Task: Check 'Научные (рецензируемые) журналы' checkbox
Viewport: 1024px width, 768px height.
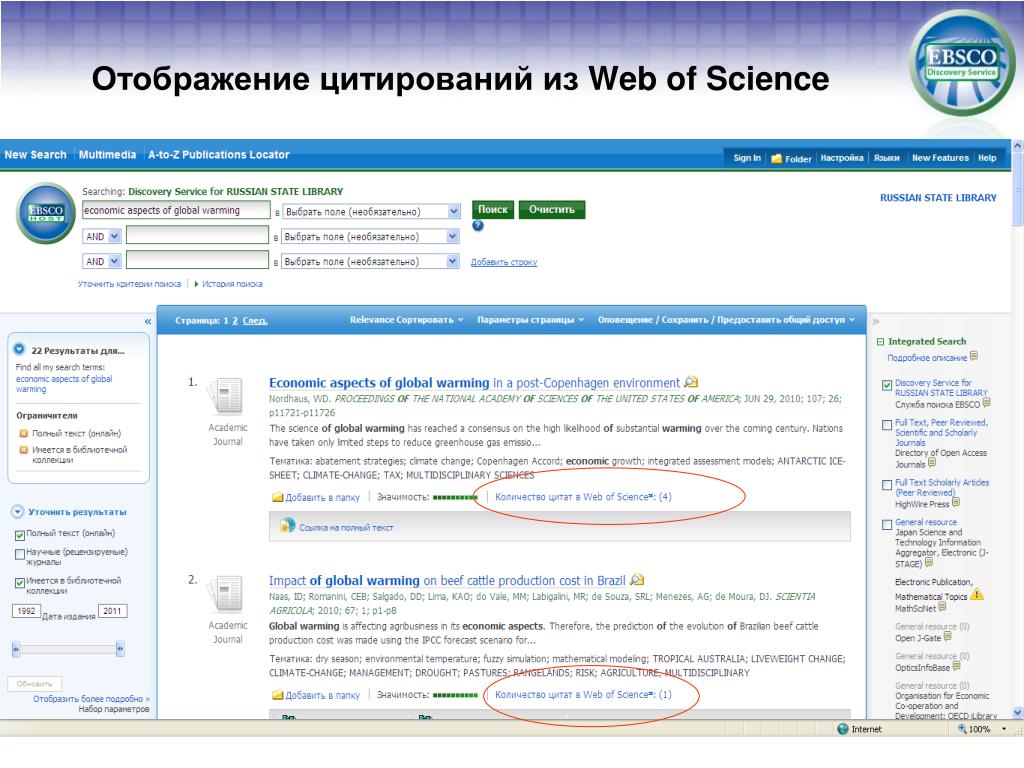Action: (20, 554)
